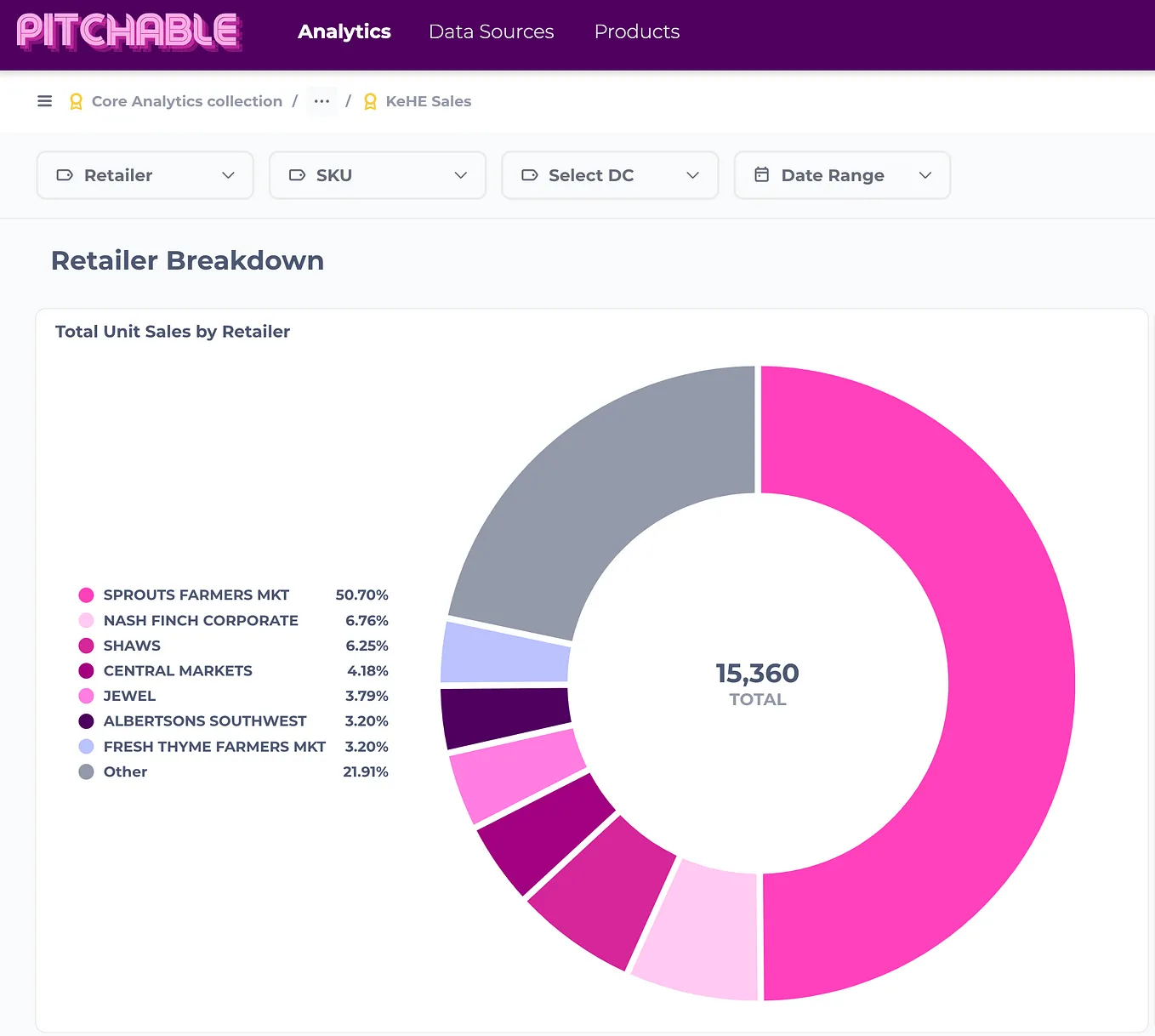
Task: Click the badge icon beside KeHE Sales
Action: pos(370,102)
